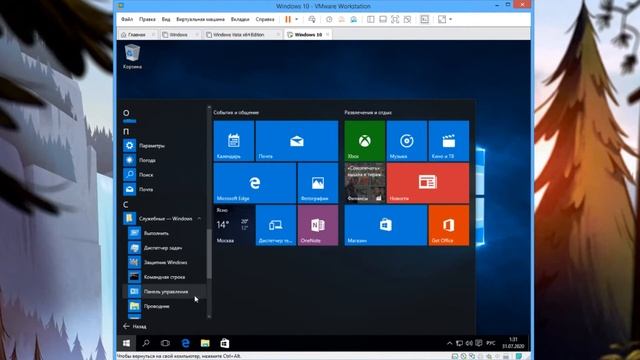Open Проводник from the app list
Image resolution: width=640 pixels, height=360 pixels.
(164, 306)
